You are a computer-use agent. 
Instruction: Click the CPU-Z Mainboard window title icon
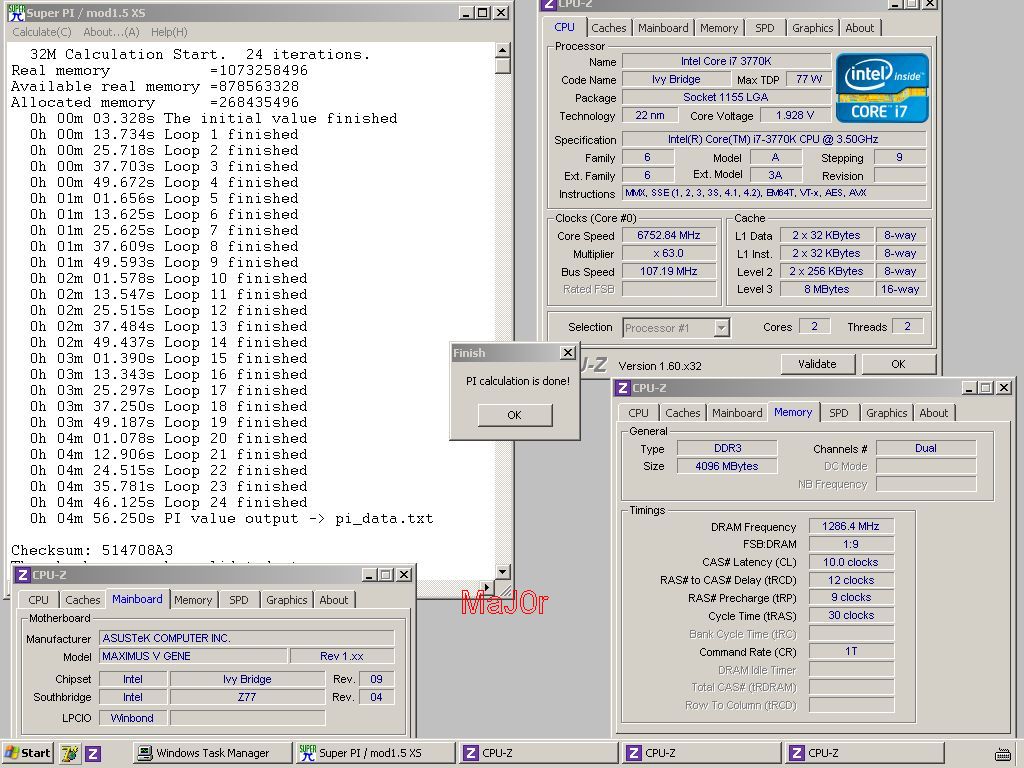pyautogui.click(x=23, y=575)
